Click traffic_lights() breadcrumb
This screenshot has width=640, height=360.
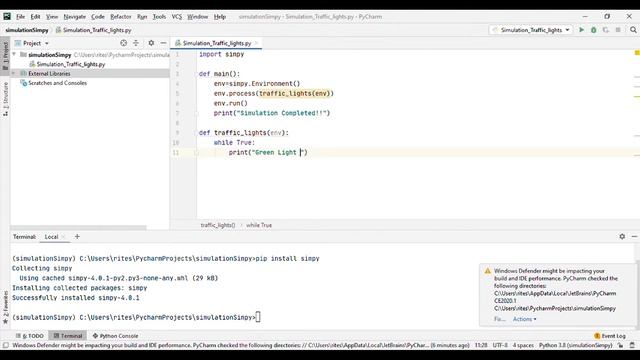[218, 225]
